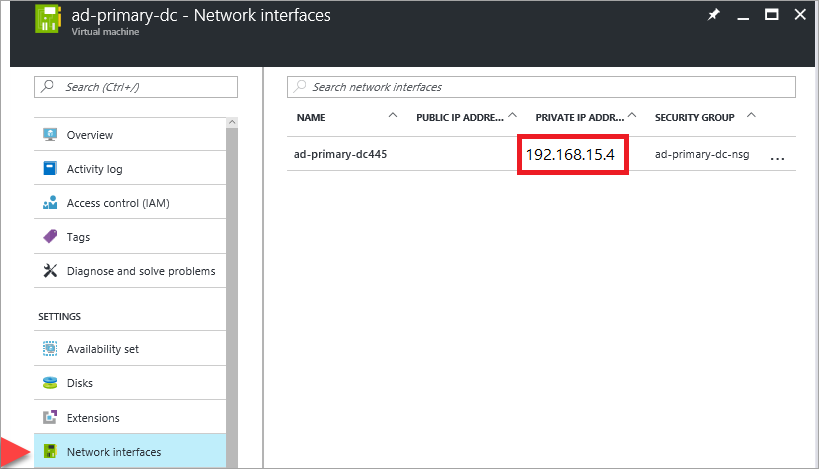Click the Activity log icon
819x469 pixels.
point(50,169)
